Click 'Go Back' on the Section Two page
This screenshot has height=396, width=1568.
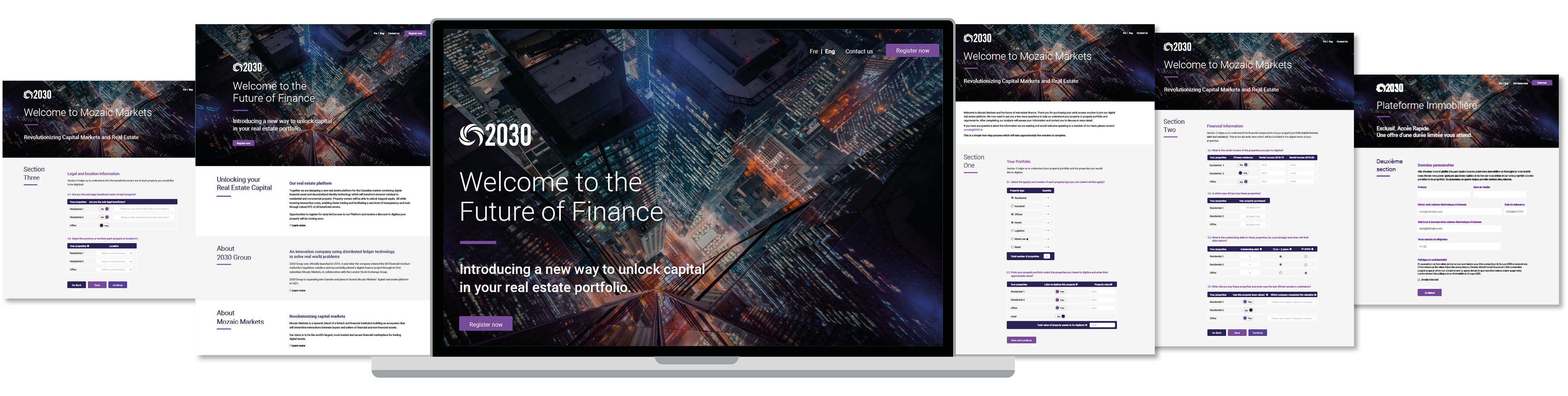coord(1217,333)
